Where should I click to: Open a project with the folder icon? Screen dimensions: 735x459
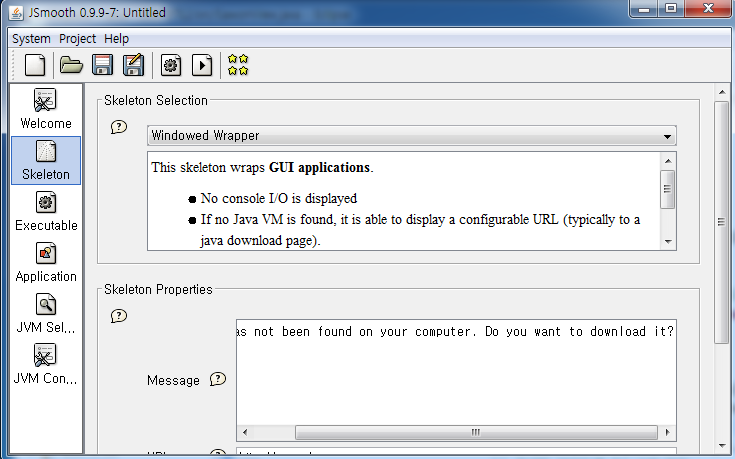(71, 65)
